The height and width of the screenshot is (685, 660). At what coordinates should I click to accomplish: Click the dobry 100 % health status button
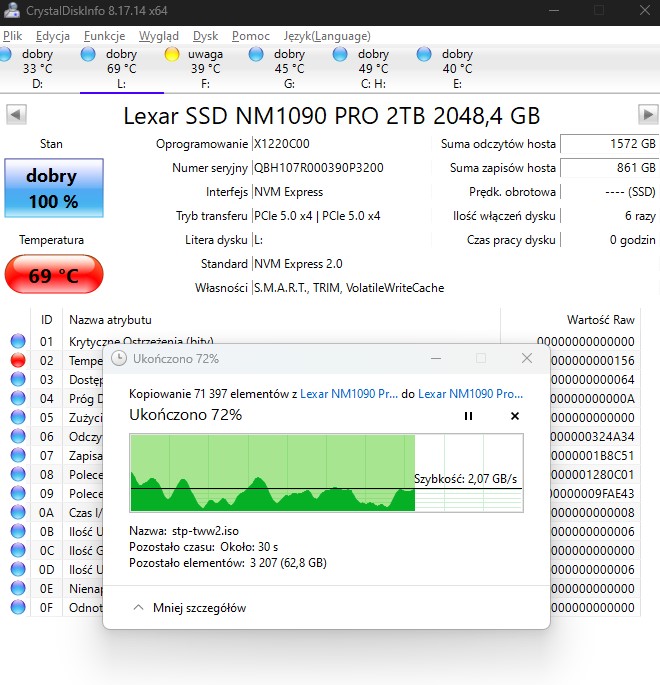coord(53,187)
